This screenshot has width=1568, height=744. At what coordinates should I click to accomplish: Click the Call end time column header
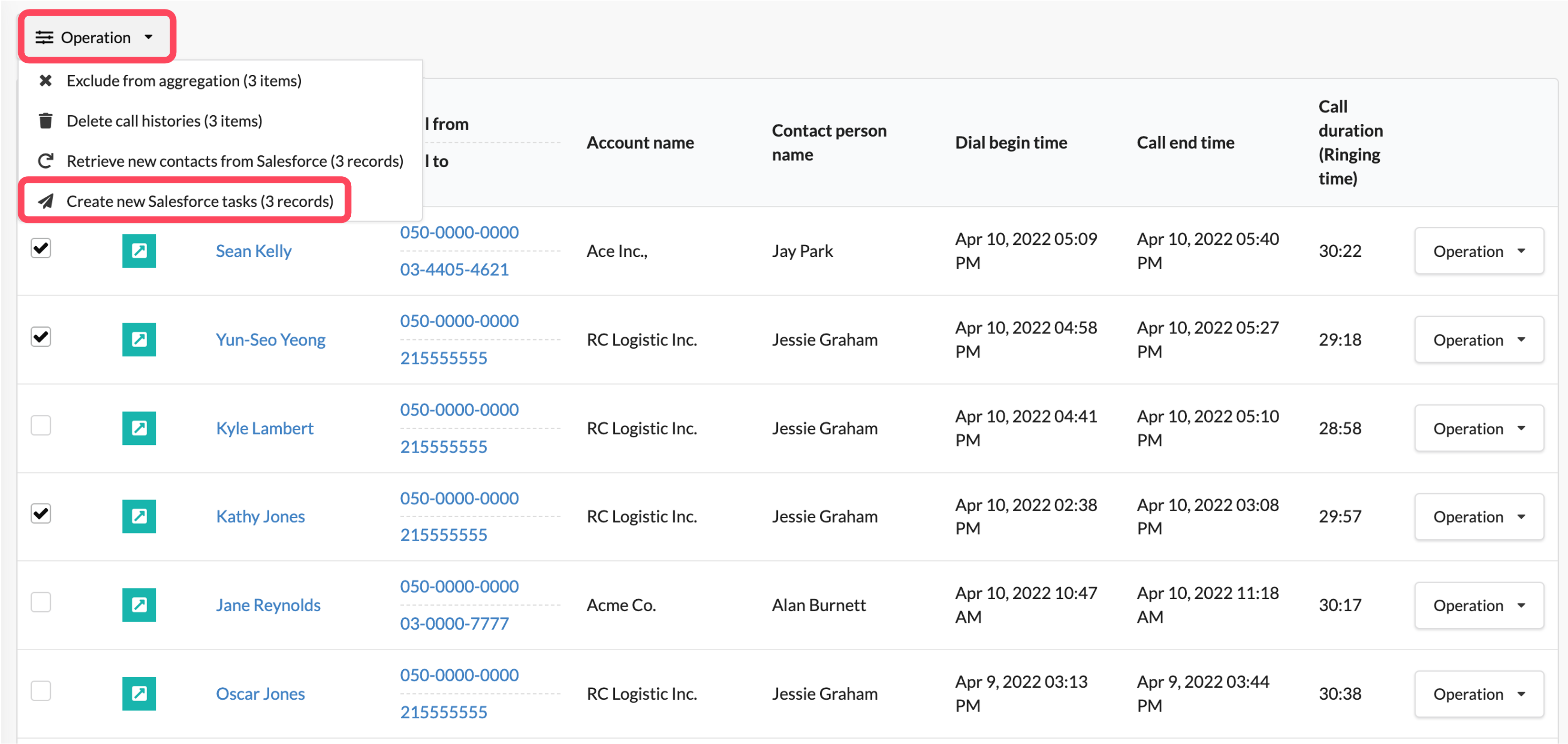pos(1186,143)
